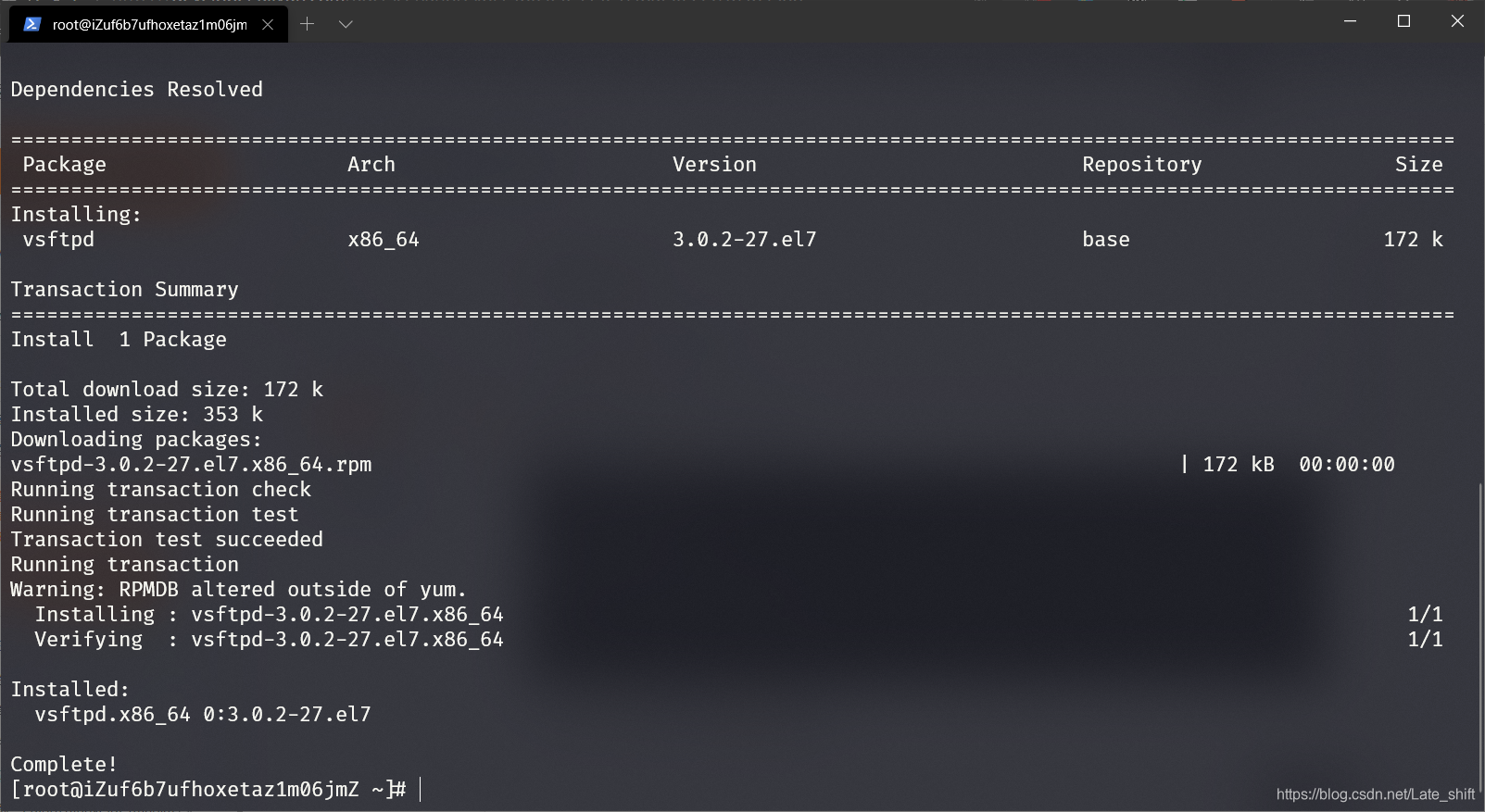Click the '00:00:00' download time
1485x812 pixels.
pyautogui.click(x=1347, y=465)
